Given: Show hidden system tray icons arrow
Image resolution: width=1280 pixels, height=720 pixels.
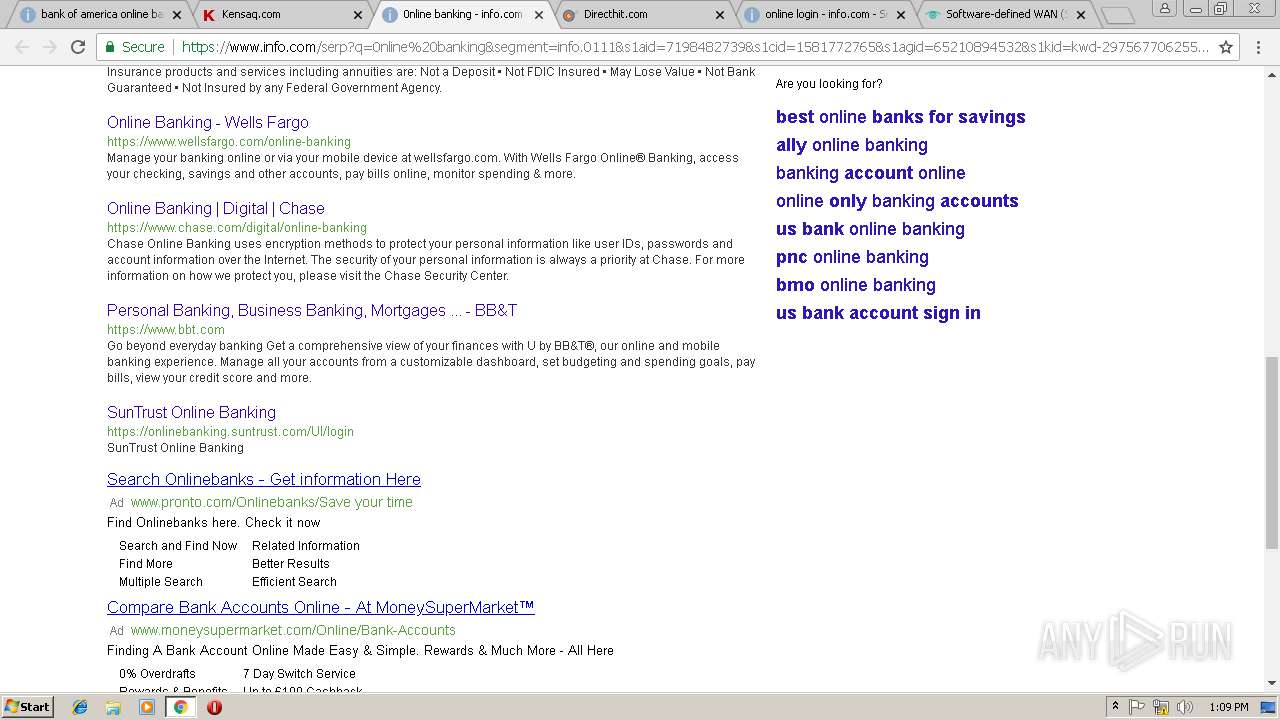Looking at the screenshot, I should click(x=1115, y=707).
